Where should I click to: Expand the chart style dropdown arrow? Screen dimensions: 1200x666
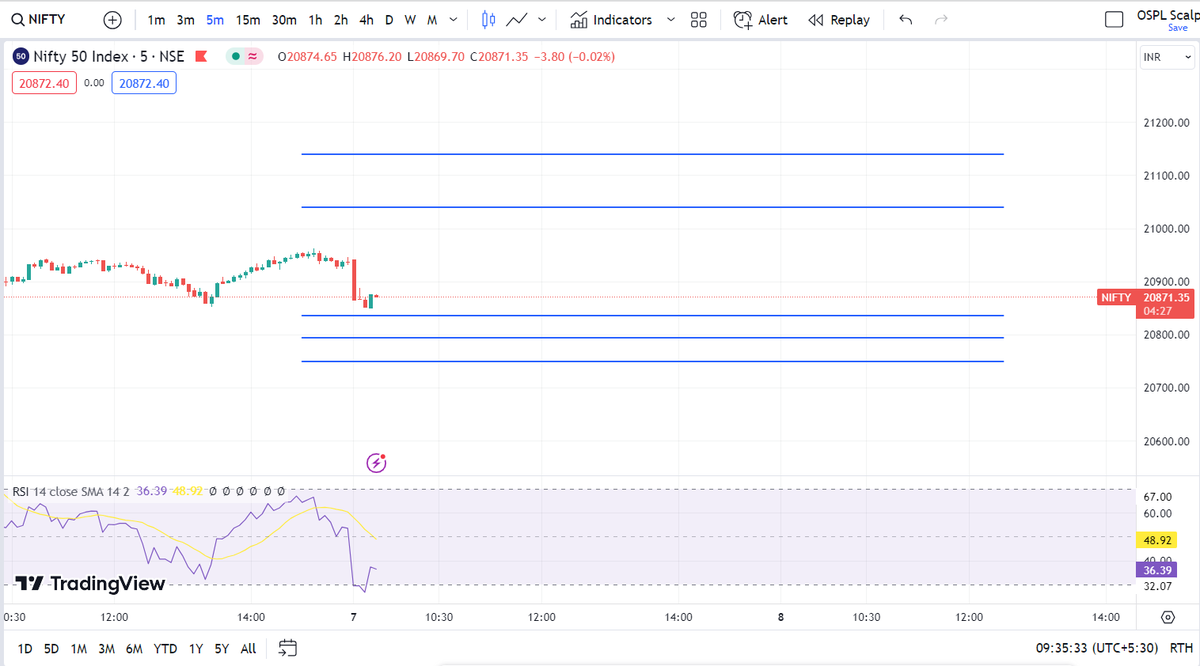[x=543, y=20]
